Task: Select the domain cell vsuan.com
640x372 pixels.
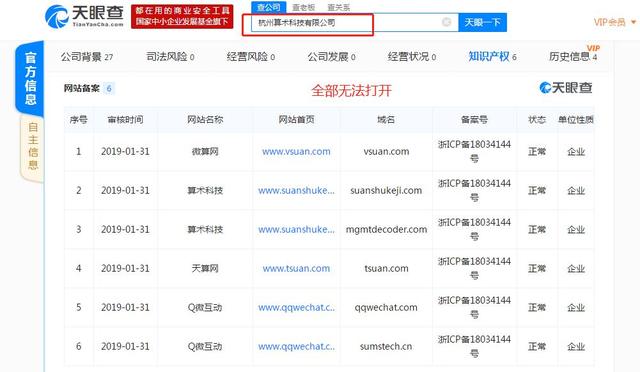Action: (x=386, y=151)
